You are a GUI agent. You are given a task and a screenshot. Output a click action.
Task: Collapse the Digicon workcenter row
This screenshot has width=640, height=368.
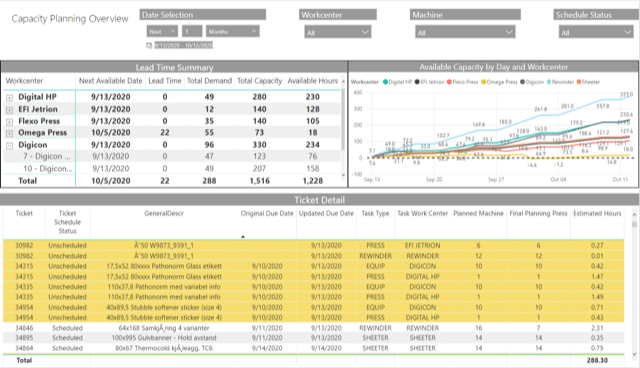[9, 145]
